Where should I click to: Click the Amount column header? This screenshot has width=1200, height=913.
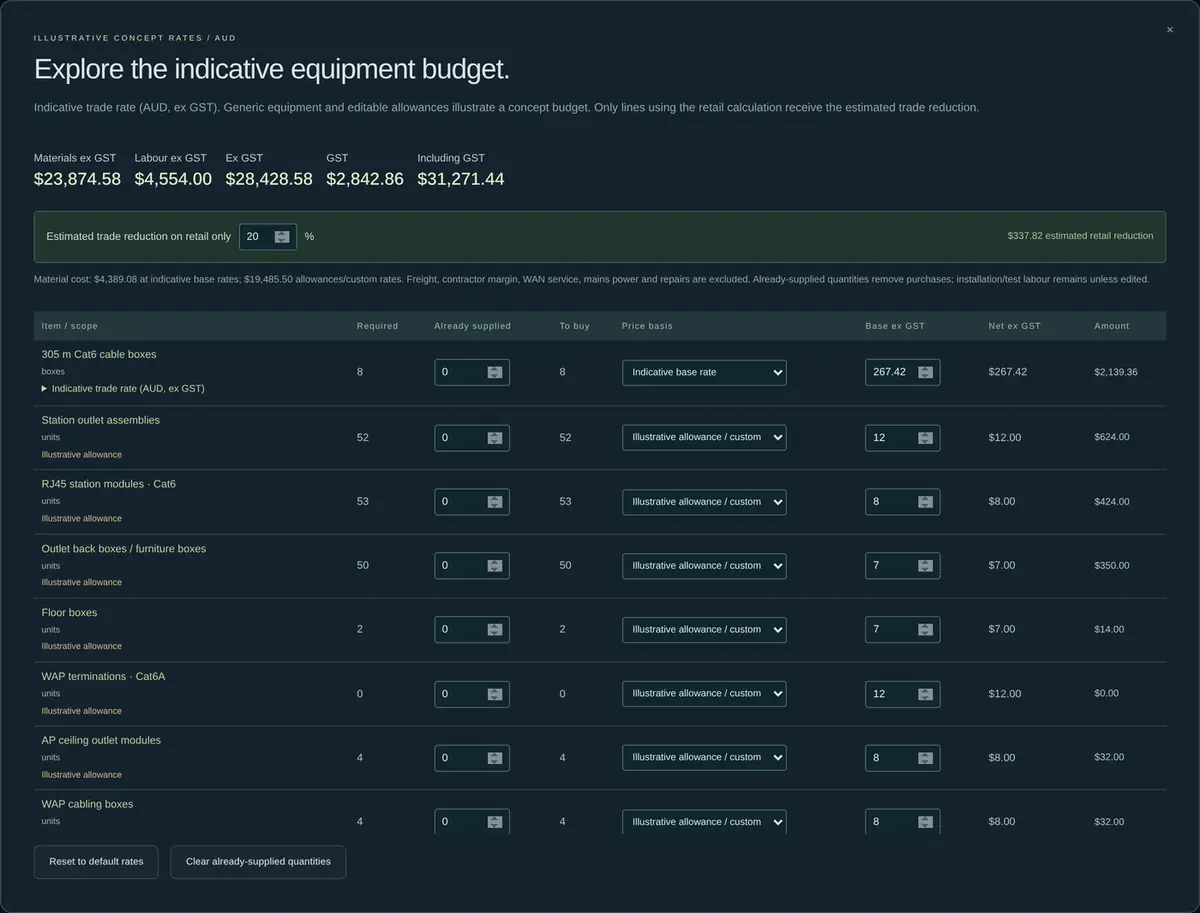1112,326
